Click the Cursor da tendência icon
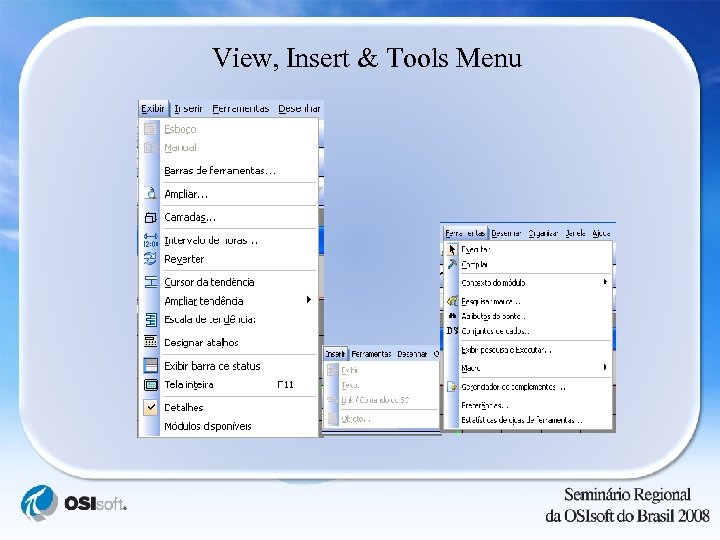 [x=151, y=282]
